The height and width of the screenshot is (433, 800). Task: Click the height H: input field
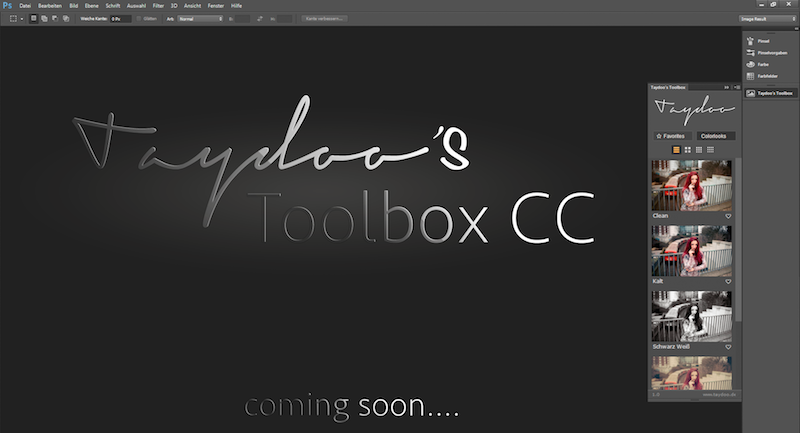pos(285,19)
